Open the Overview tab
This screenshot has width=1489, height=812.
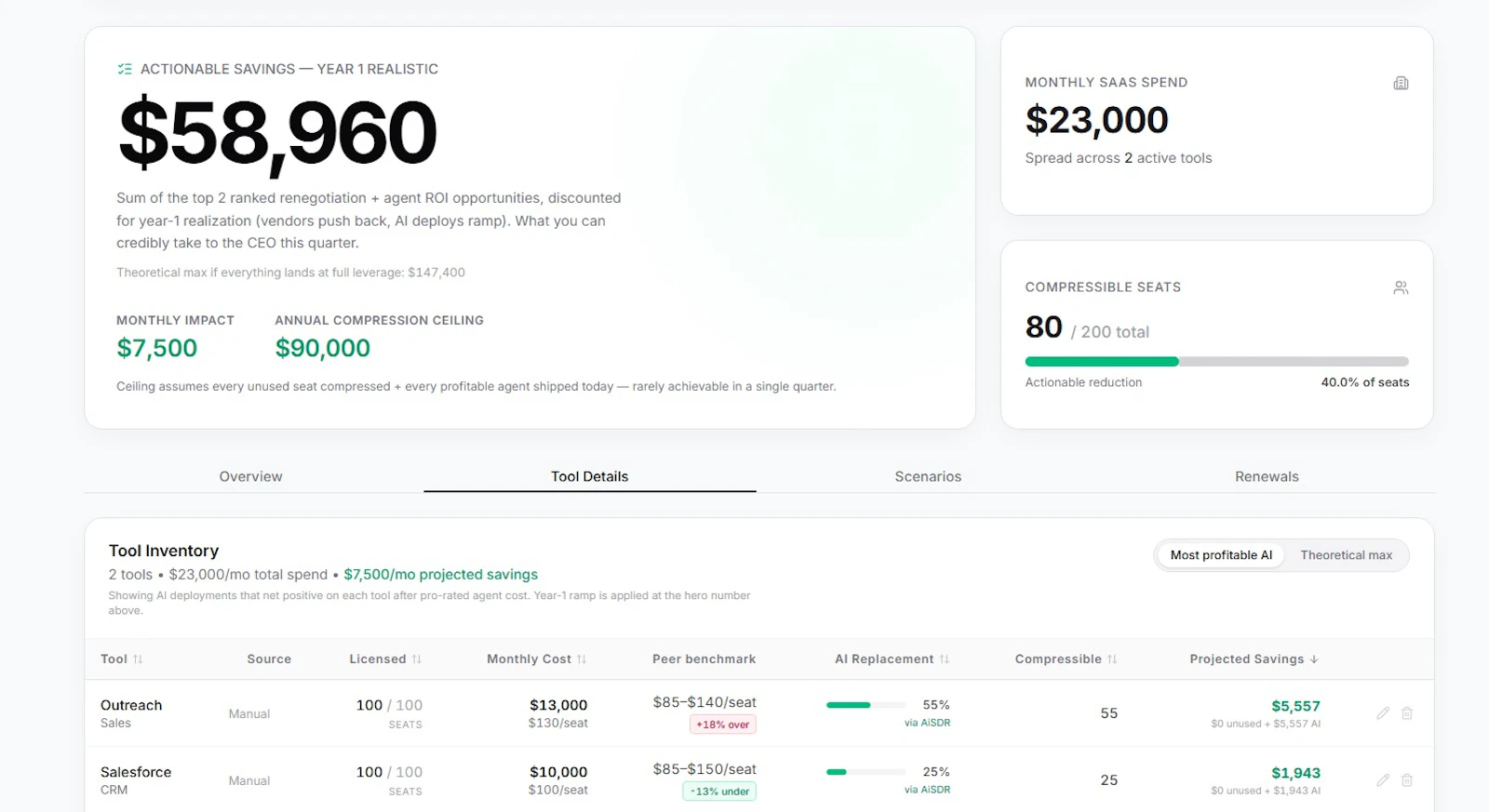(x=251, y=476)
